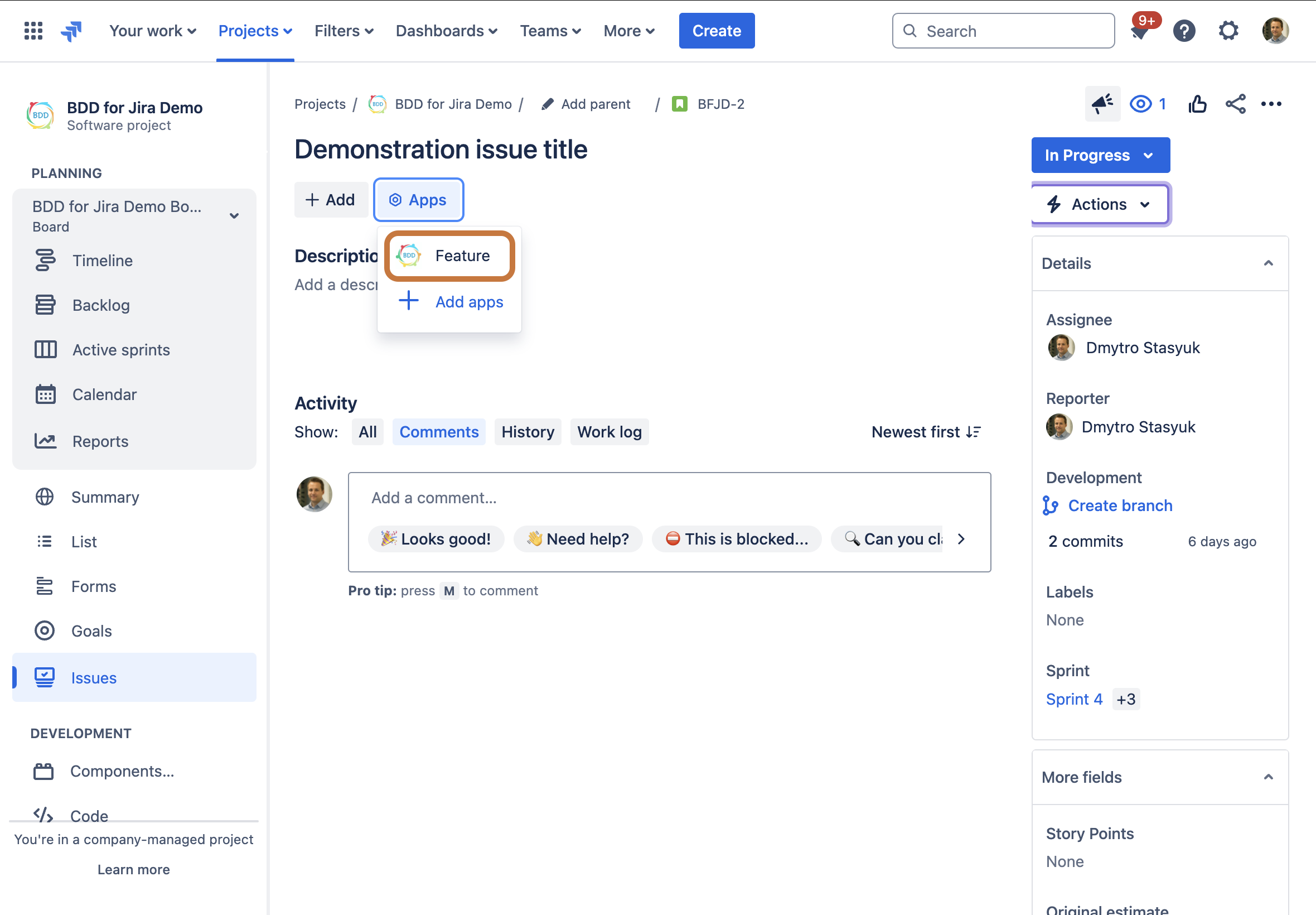Show more quick comment suggestions arrow
The height and width of the screenshot is (915, 1316).
(961, 539)
